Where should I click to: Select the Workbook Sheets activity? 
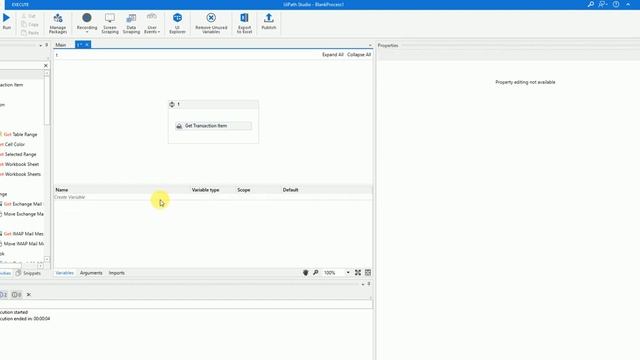tap(21, 174)
